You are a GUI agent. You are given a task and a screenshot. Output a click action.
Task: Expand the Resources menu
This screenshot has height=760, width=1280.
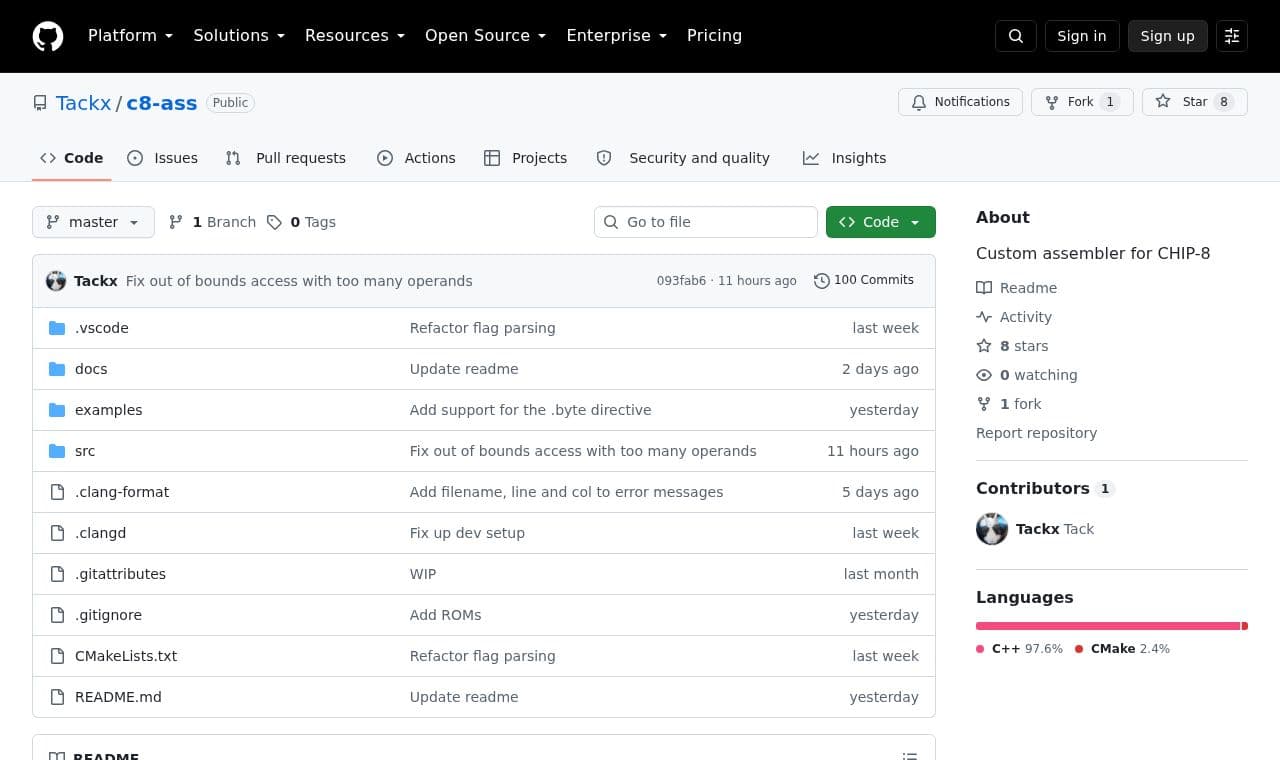355,36
